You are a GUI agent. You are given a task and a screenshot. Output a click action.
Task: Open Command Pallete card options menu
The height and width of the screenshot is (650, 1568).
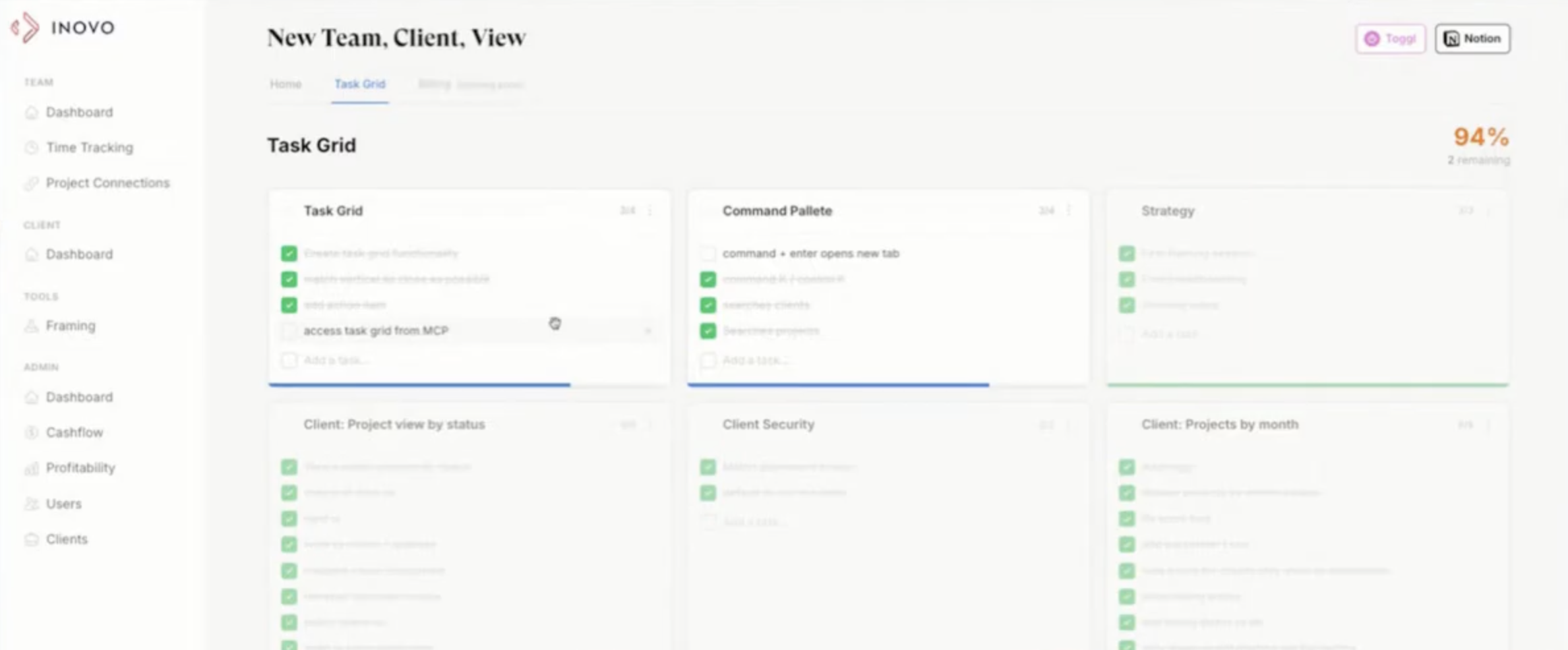pyautogui.click(x=1069, y=211)
